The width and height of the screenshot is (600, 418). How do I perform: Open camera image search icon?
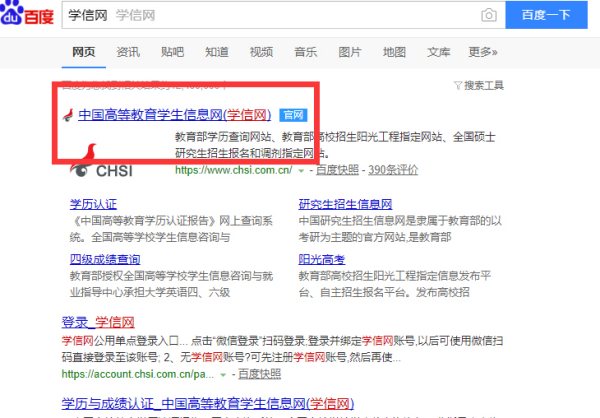tap(489, 15)
